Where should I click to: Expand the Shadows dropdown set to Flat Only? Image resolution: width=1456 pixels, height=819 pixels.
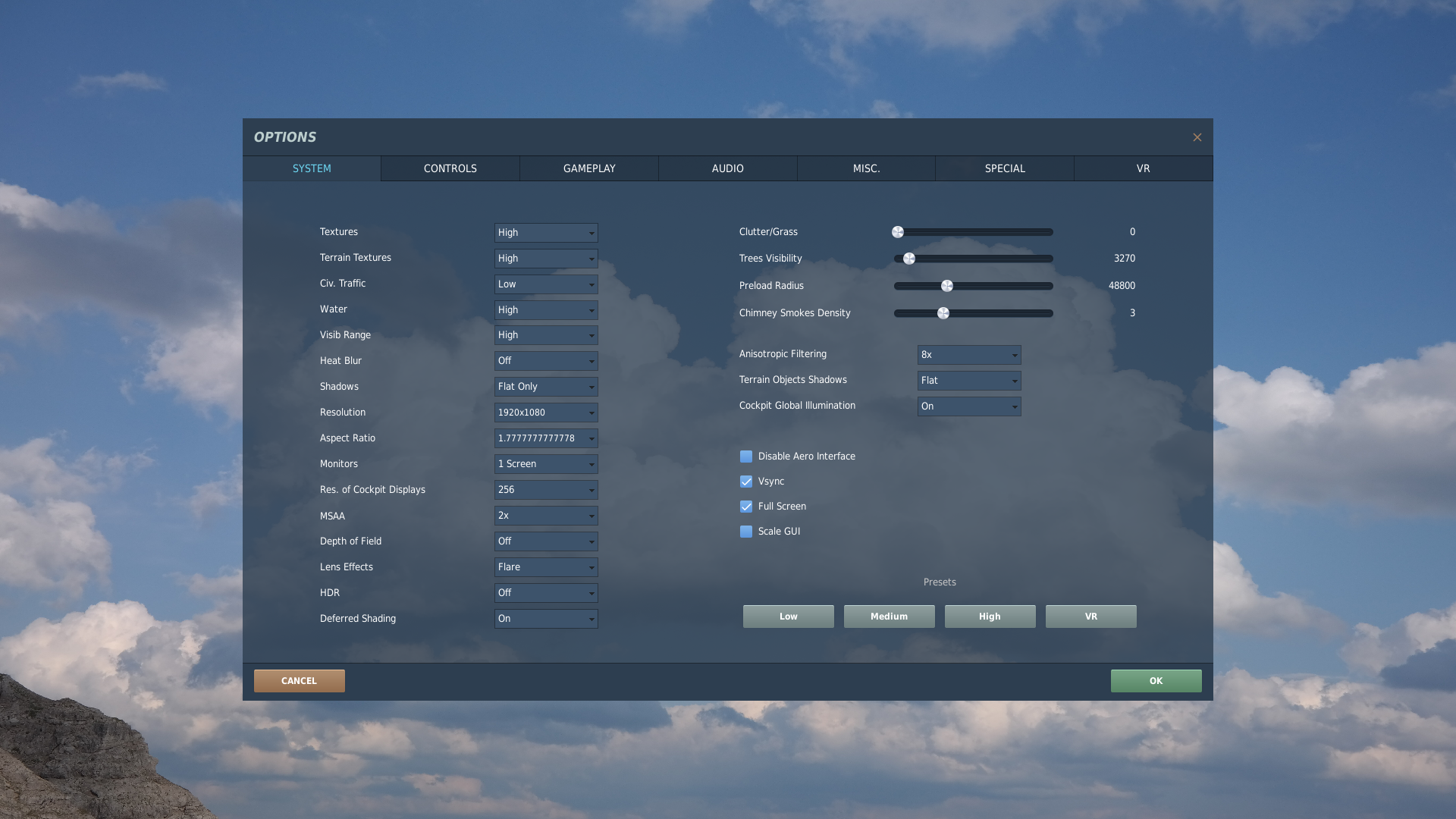click(546, 387)
